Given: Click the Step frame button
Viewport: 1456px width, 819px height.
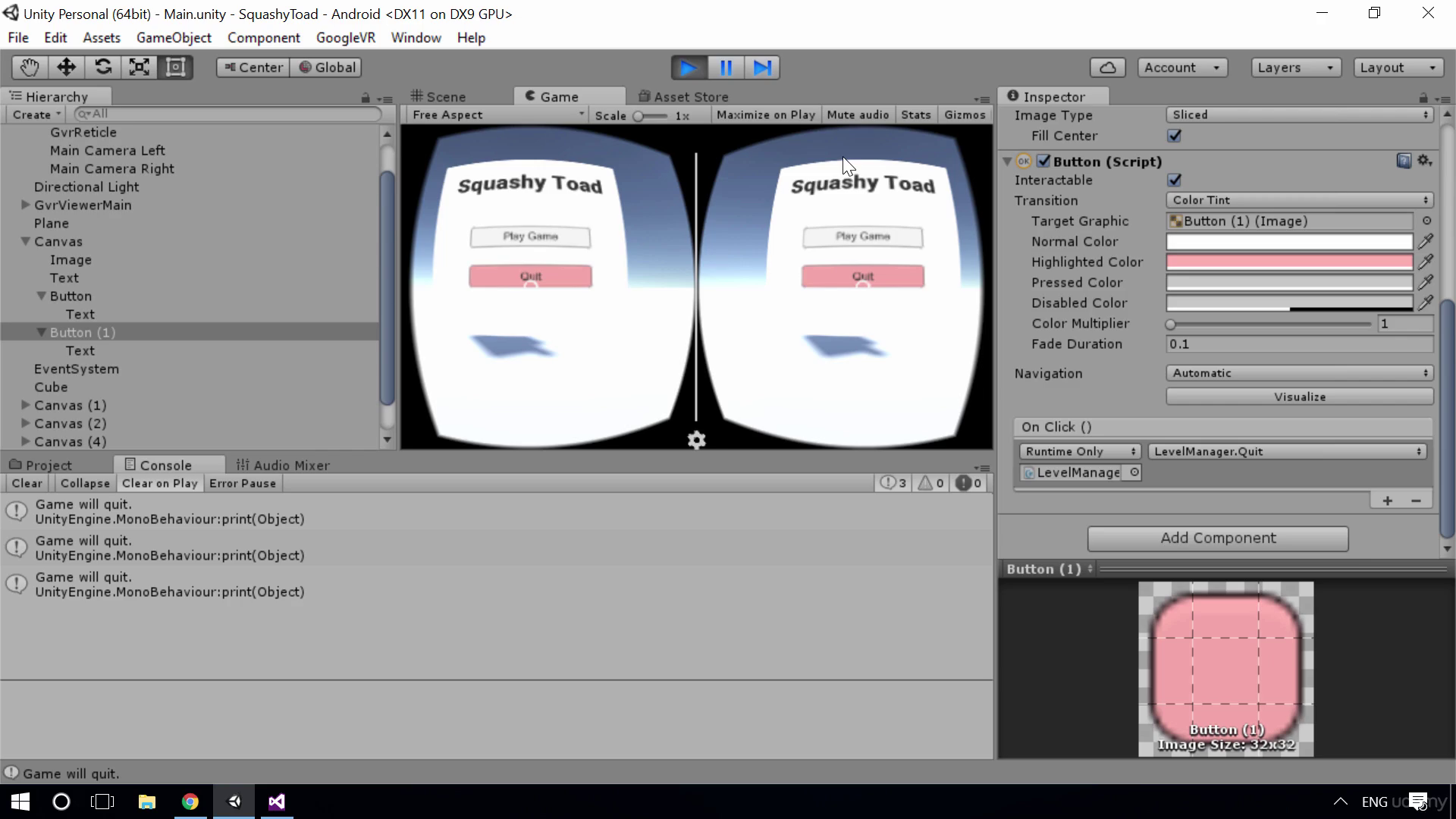Looking at the screenshot, I should pos(762,67).
